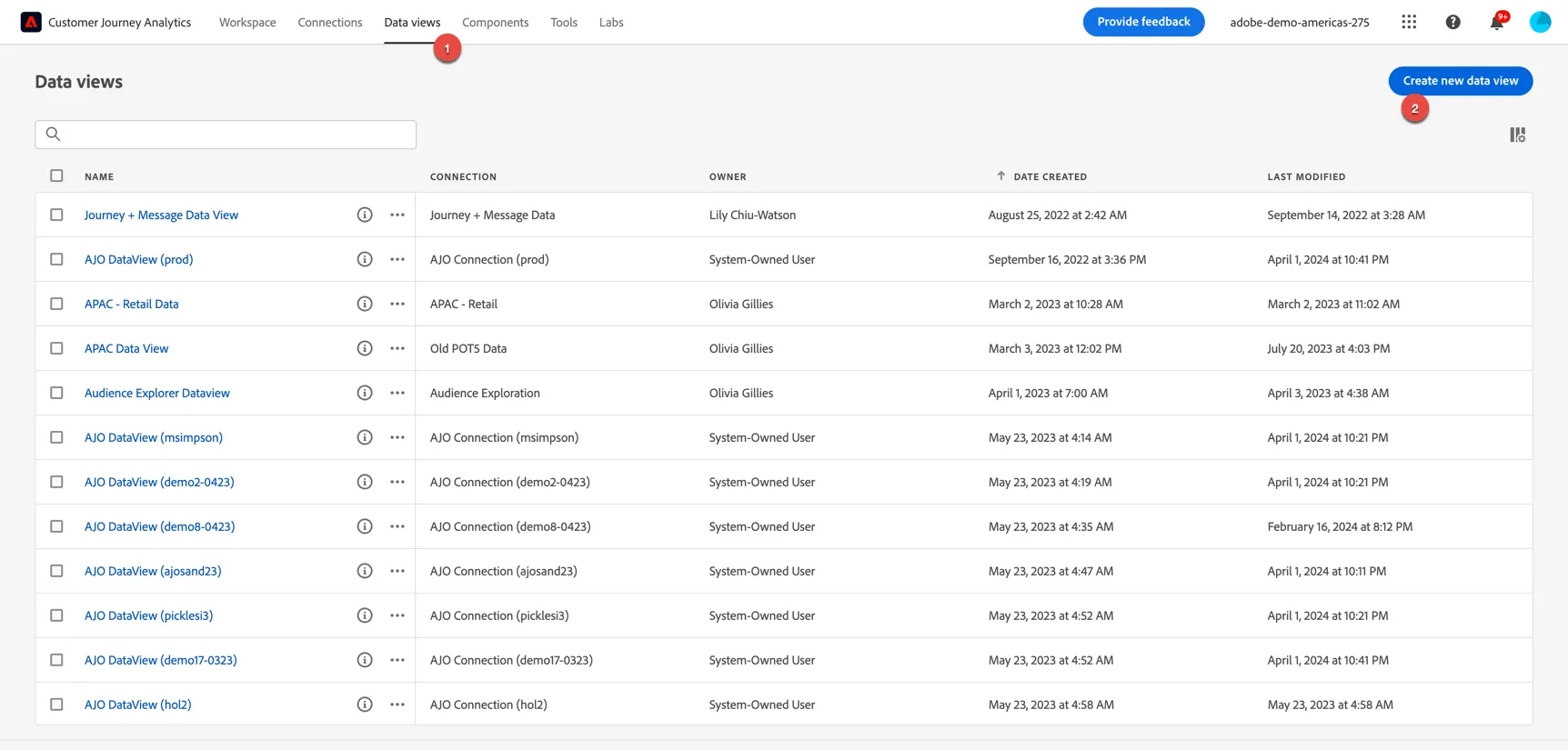This screenshot has height=750, width=1568.
Task: Open the AJO DataView (demo17-0323) link
Action: [x=161, y=660]
